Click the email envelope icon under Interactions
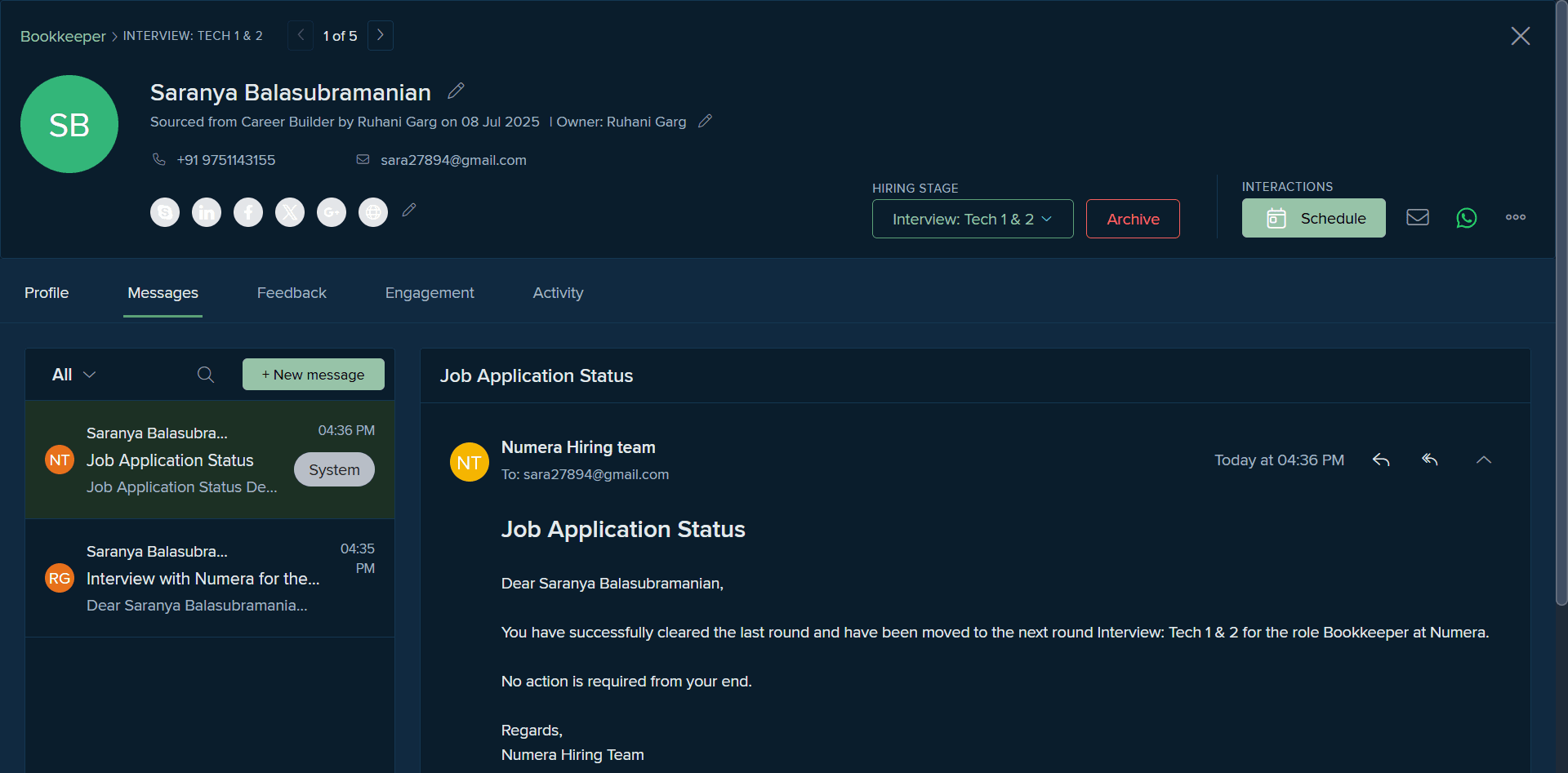Viewport: 1568px width, 773px height. click(1418, 217)
